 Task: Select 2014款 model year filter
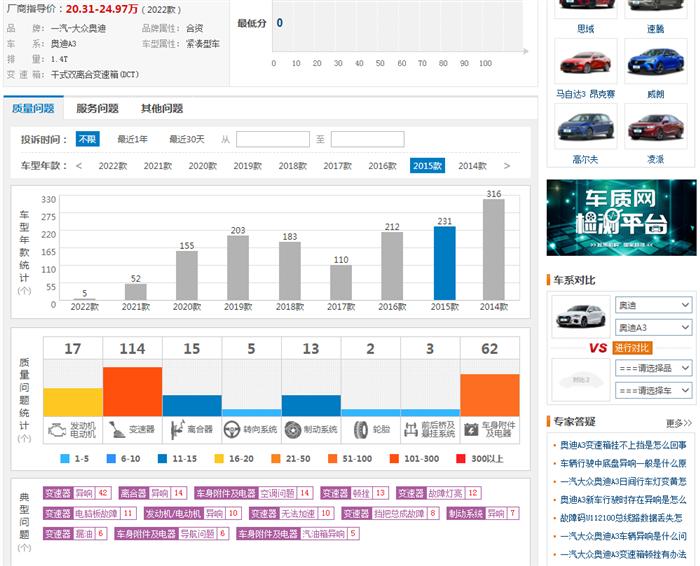[x=472, y=166]
